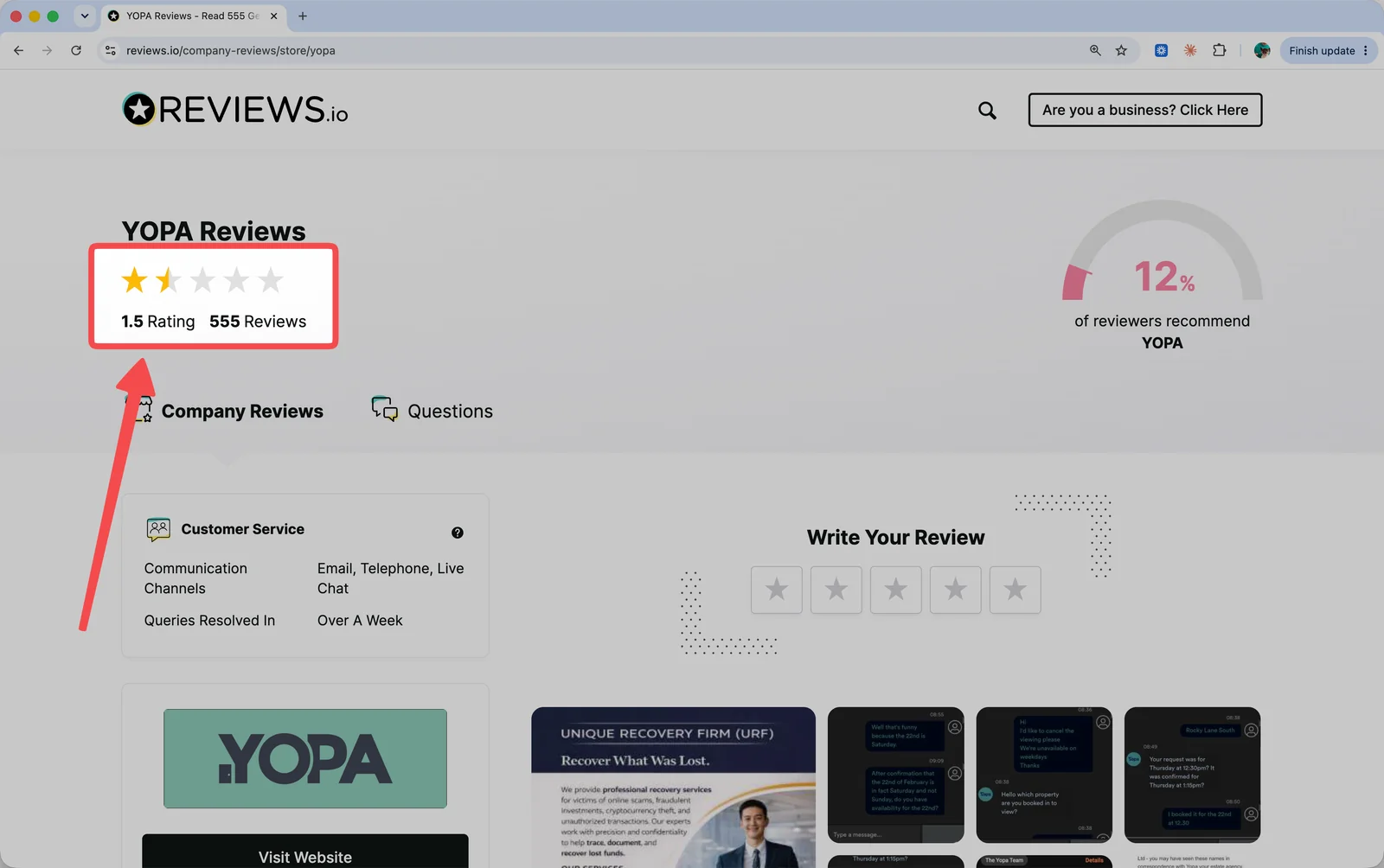Click the Customer Service help question-mark icon

458,533
